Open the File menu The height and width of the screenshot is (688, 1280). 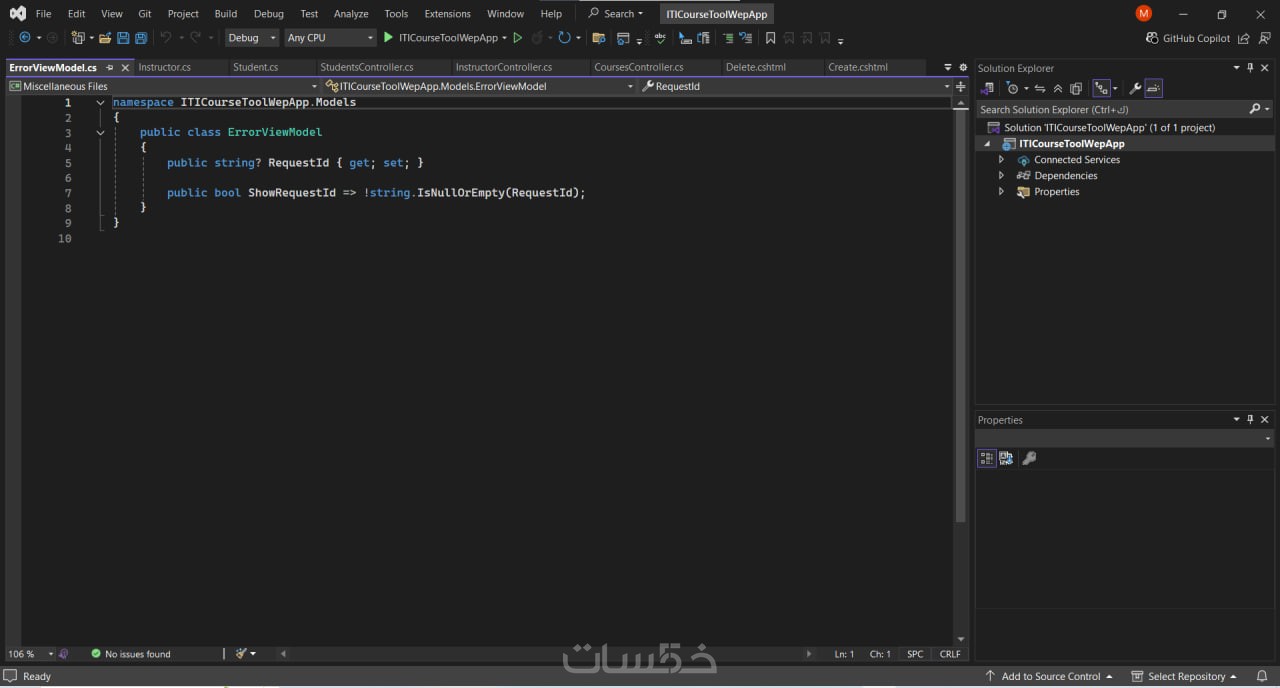point(43,14)
